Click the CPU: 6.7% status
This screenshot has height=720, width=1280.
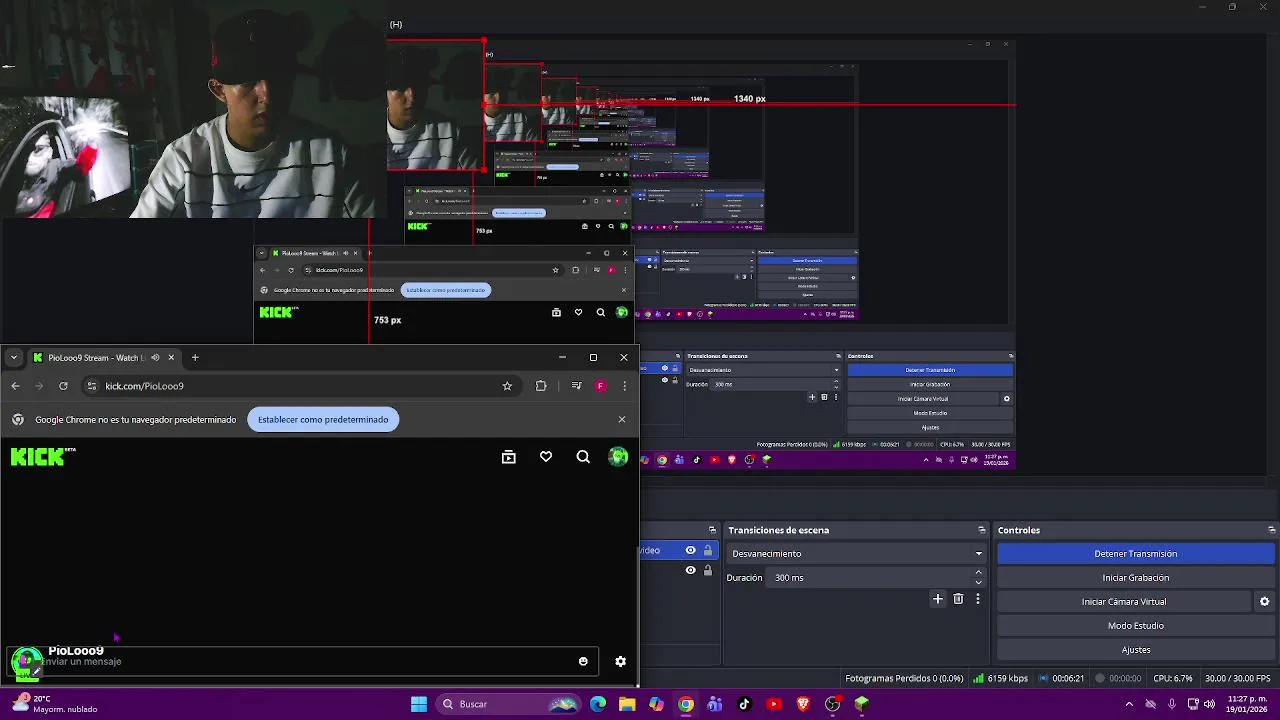[1172, 678]
